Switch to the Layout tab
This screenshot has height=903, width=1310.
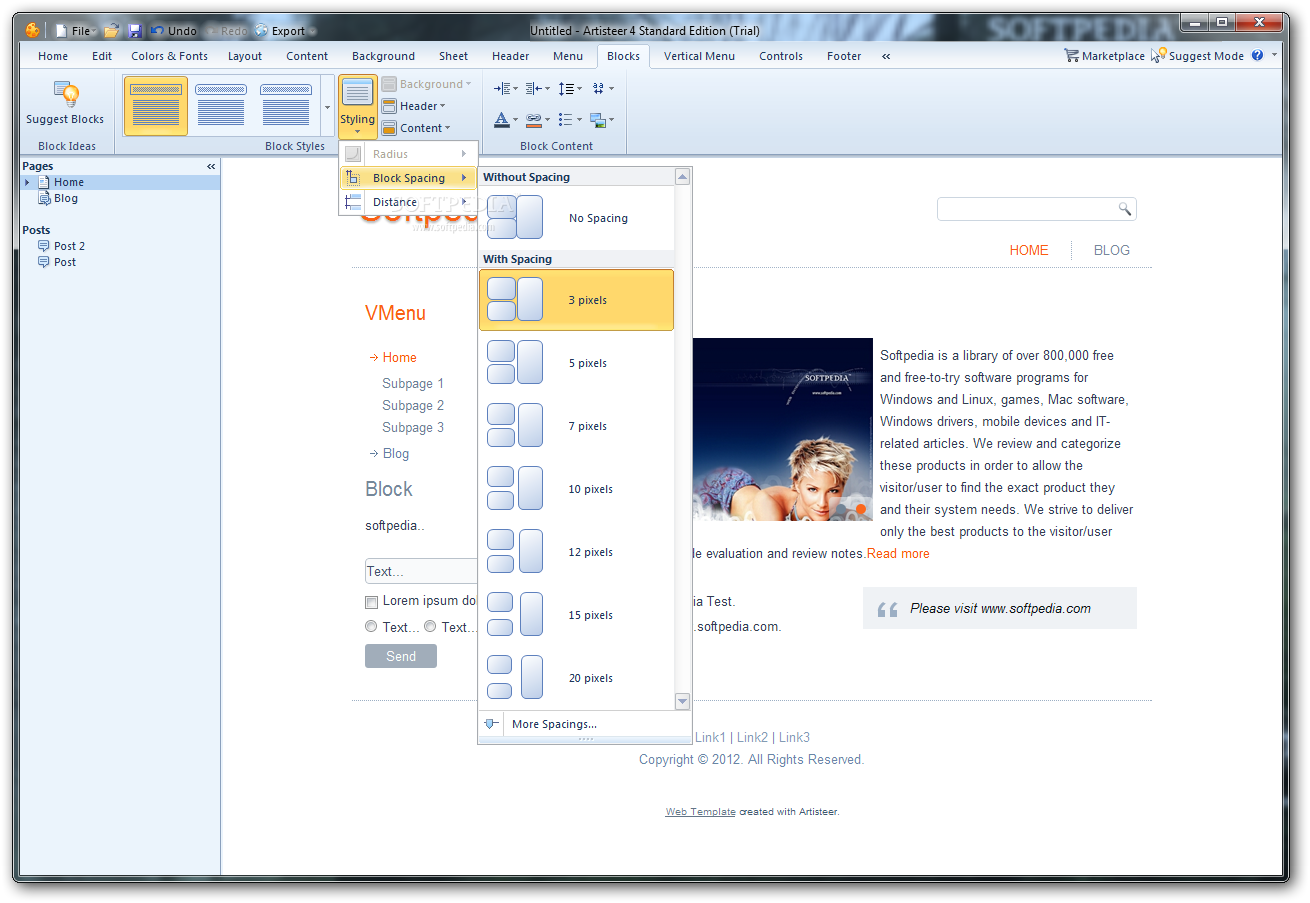tap(244, 56)
